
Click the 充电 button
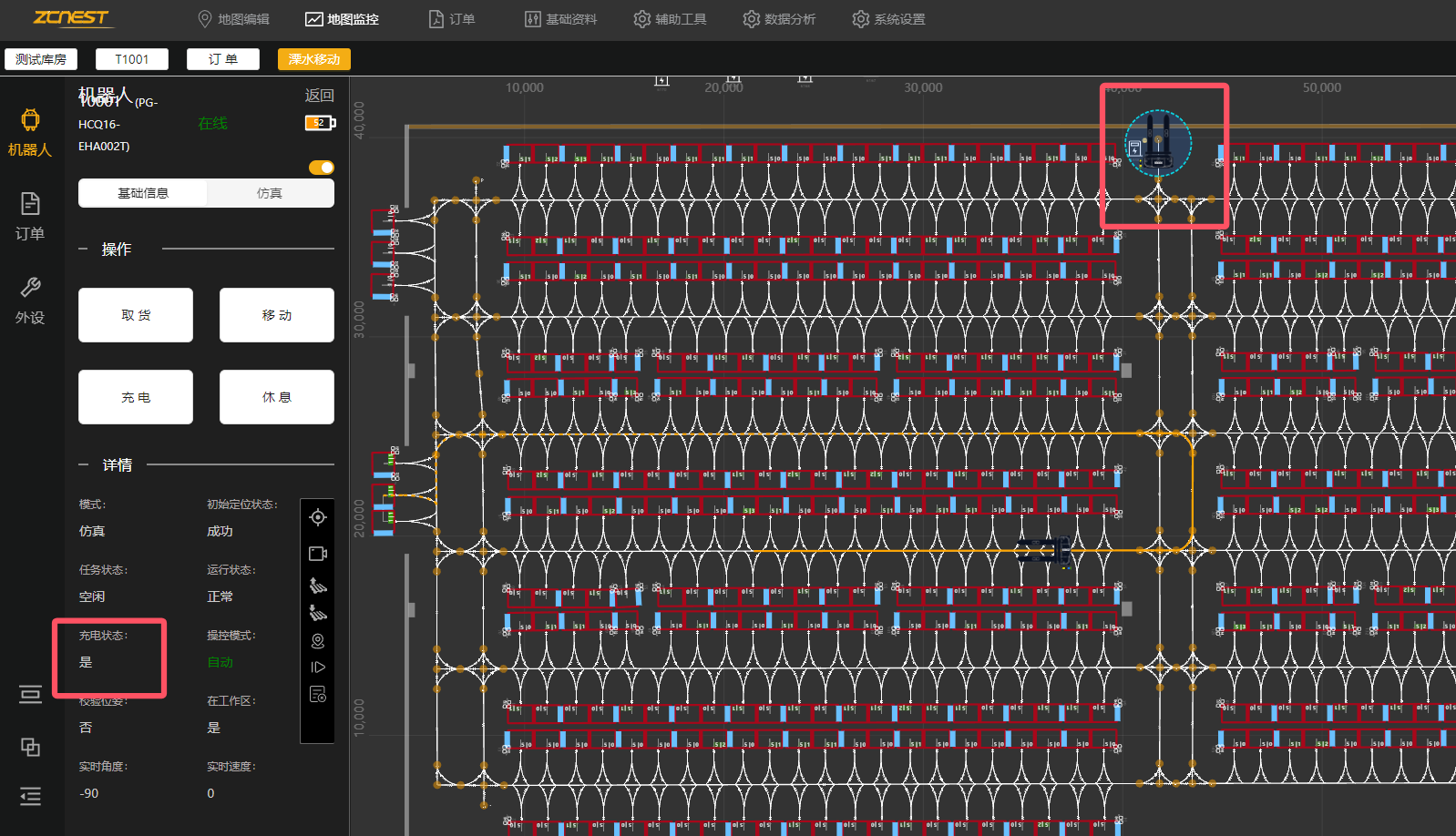(x=136, y=397)
